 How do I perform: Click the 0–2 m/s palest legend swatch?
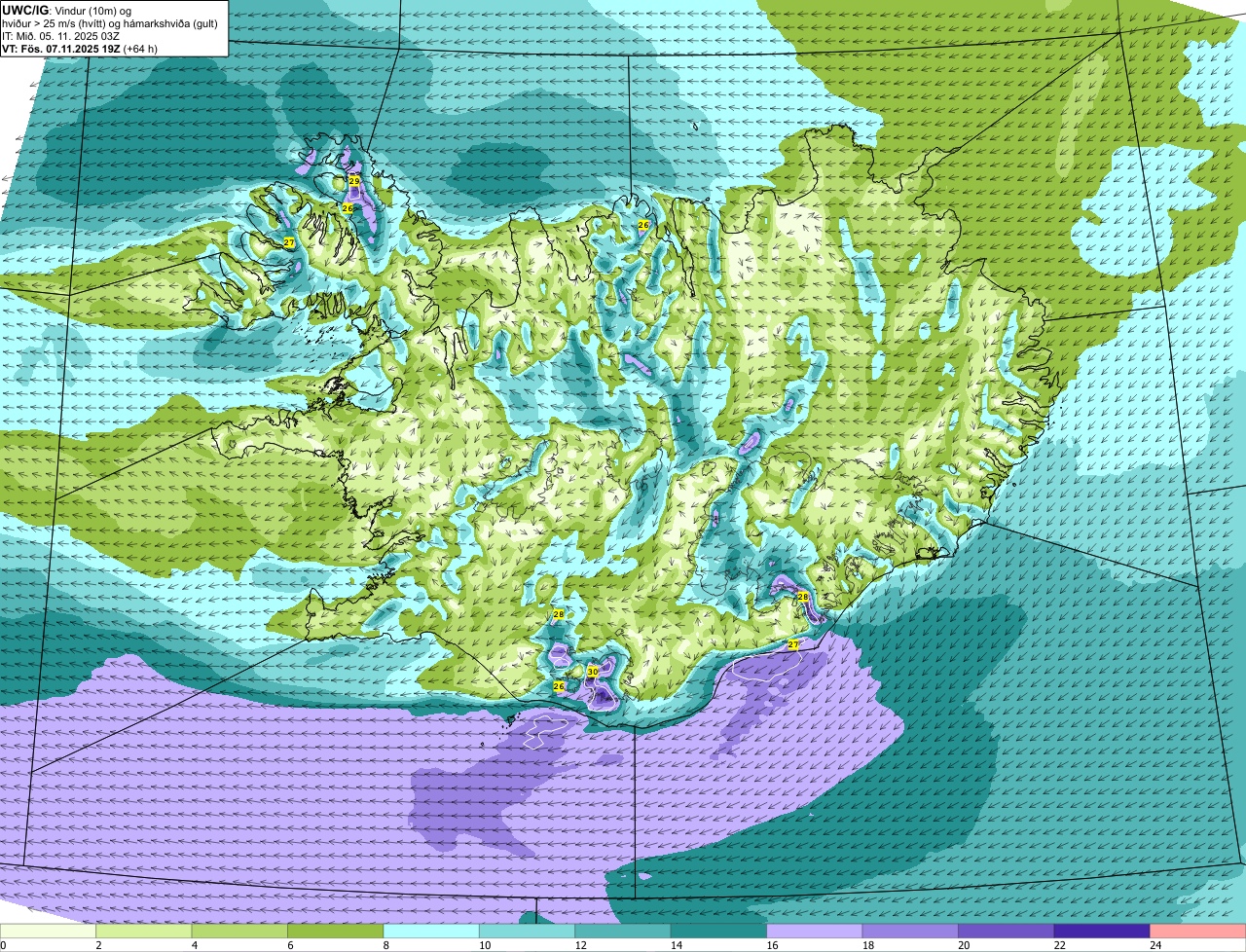49,931
